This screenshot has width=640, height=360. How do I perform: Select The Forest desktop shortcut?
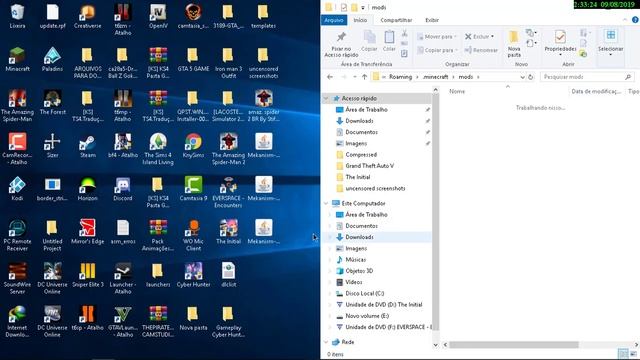pyautogui.click(x=52, y=103)
